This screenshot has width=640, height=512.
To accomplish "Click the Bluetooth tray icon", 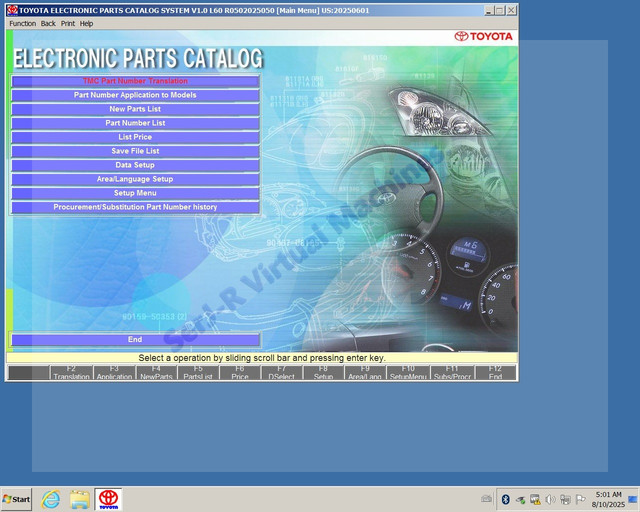I will 506,499.
